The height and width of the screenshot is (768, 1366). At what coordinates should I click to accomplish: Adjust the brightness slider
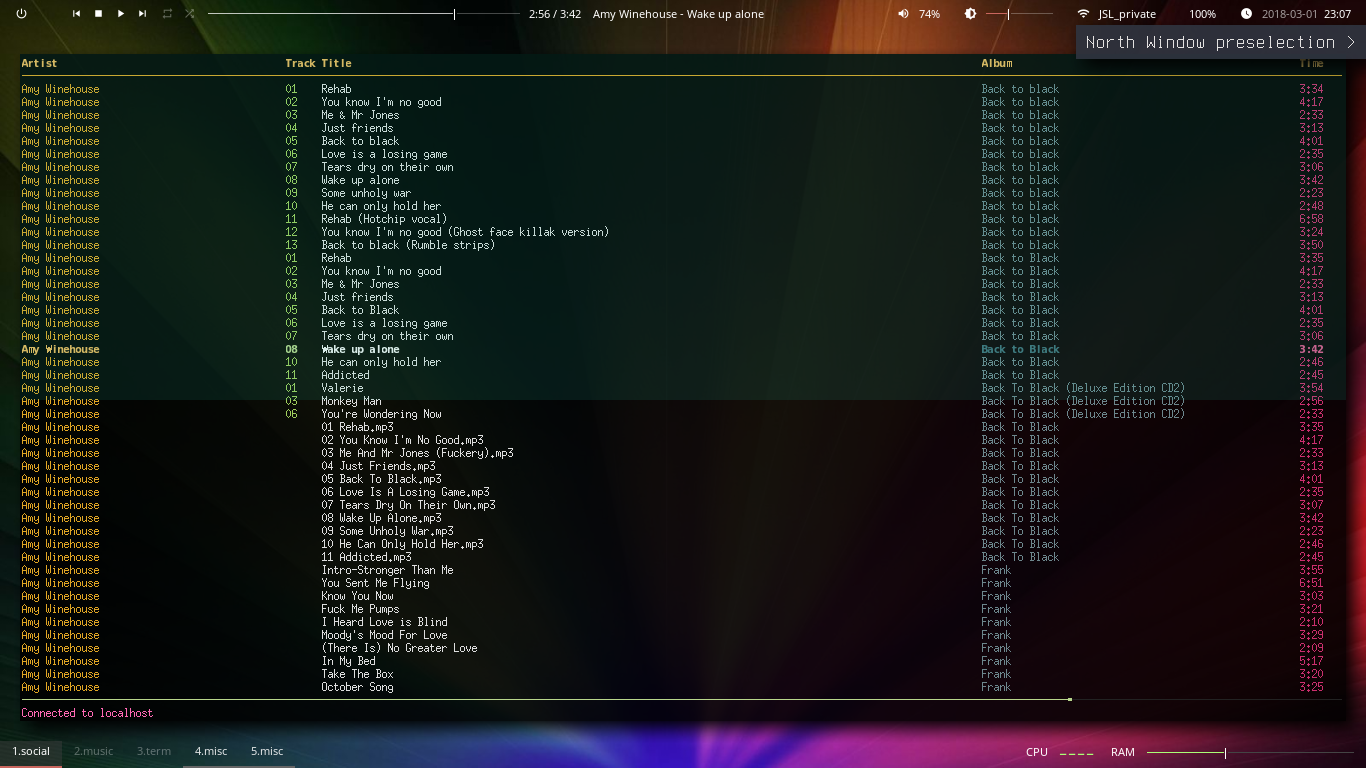click(x=1019, y=14)
